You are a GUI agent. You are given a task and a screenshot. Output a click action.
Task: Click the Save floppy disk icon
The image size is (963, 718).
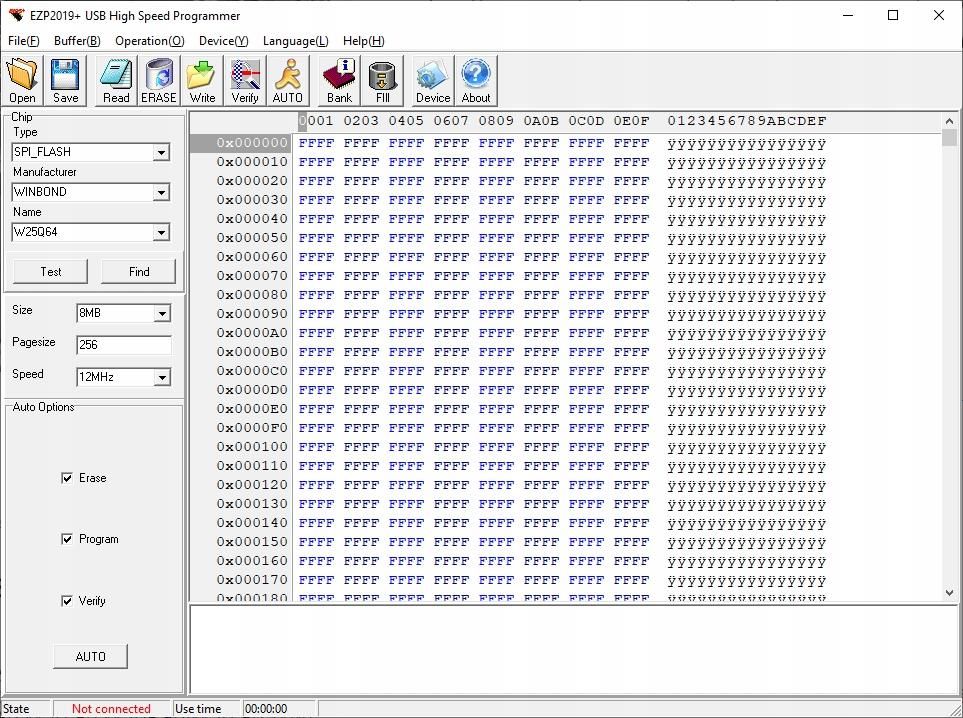point(65,81)
